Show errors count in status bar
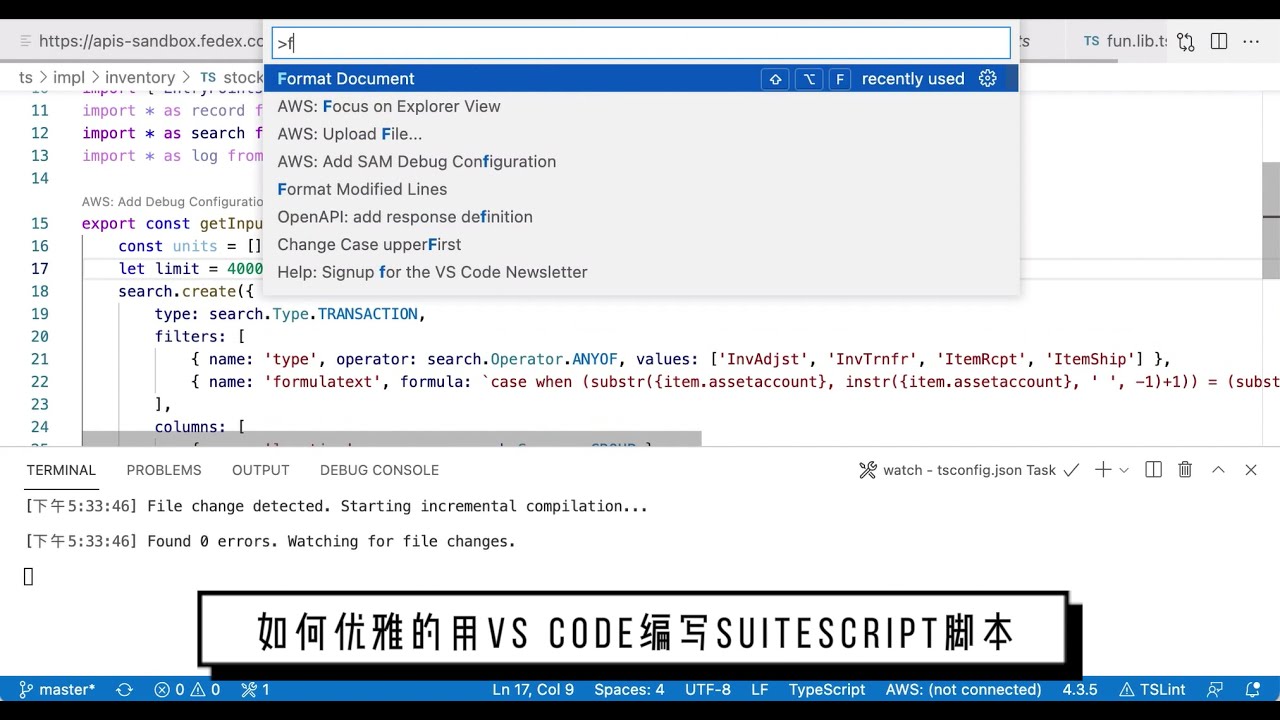Screen dimensions: 1280x720 (169, 689)
